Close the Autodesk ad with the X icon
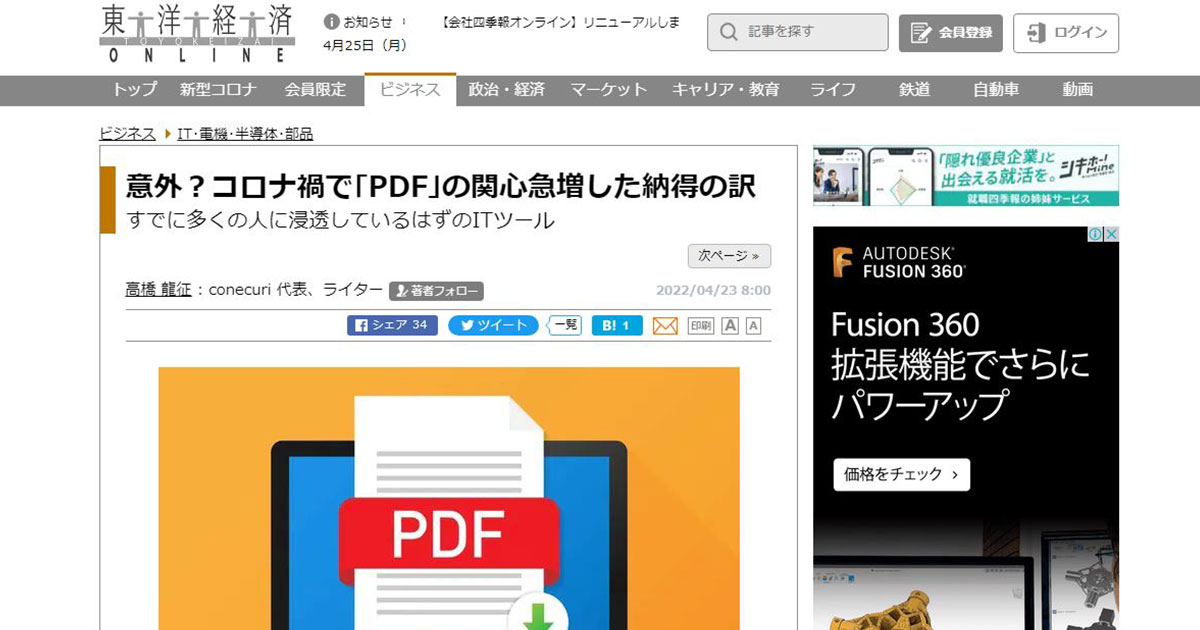 click(1111, 234)
